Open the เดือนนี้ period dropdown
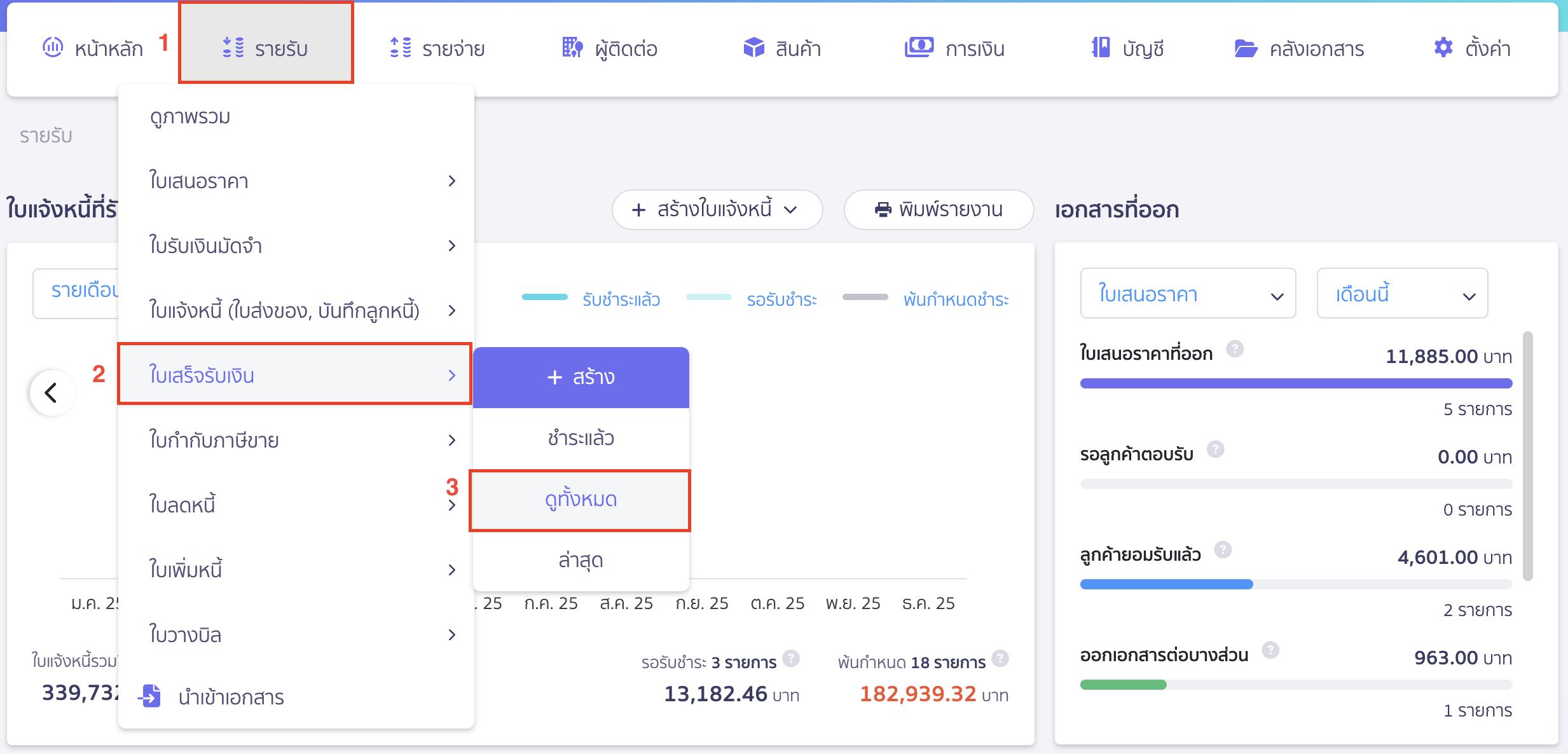1568x754 pixels. coord(1402,294)
